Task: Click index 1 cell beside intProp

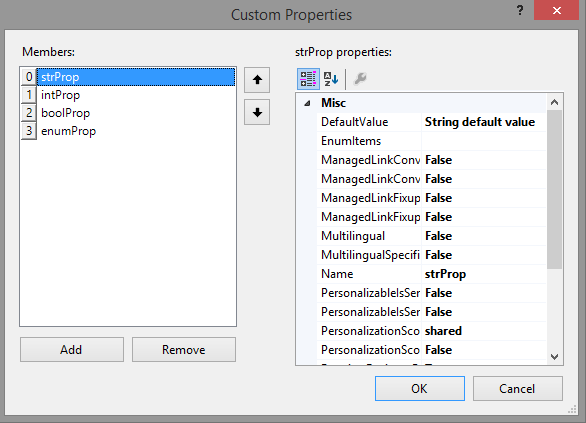Action: pyautogui.click(x=29, y=95)
